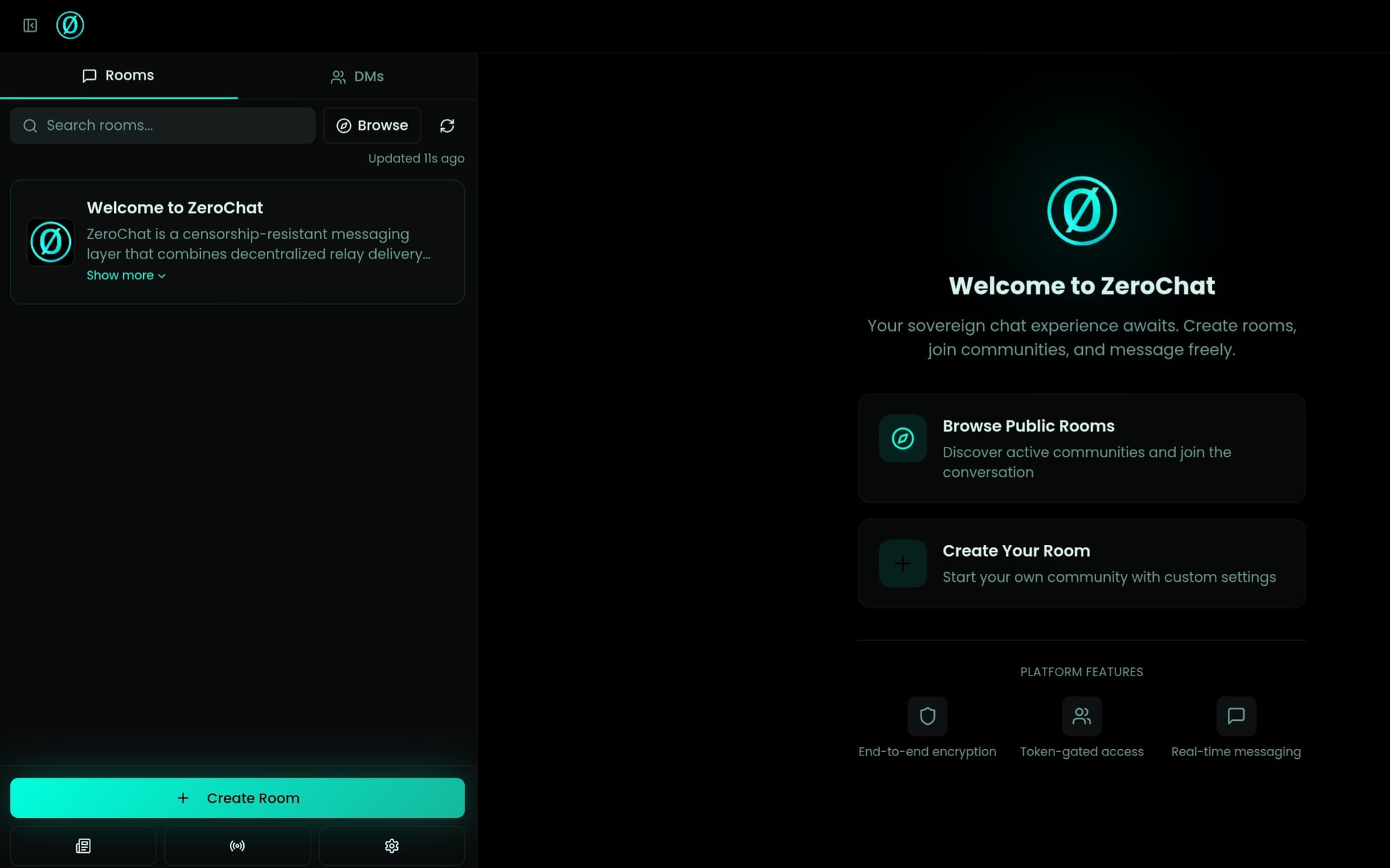Image resolution: width=1390 pixels, height=868 pixels.
Task: Click the Token-gated access people icon
Action: tap(1081, 716)
